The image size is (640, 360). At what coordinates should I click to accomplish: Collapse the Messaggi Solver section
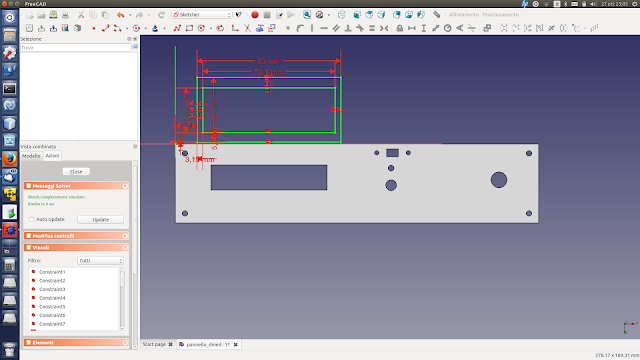tap(125, 186)
